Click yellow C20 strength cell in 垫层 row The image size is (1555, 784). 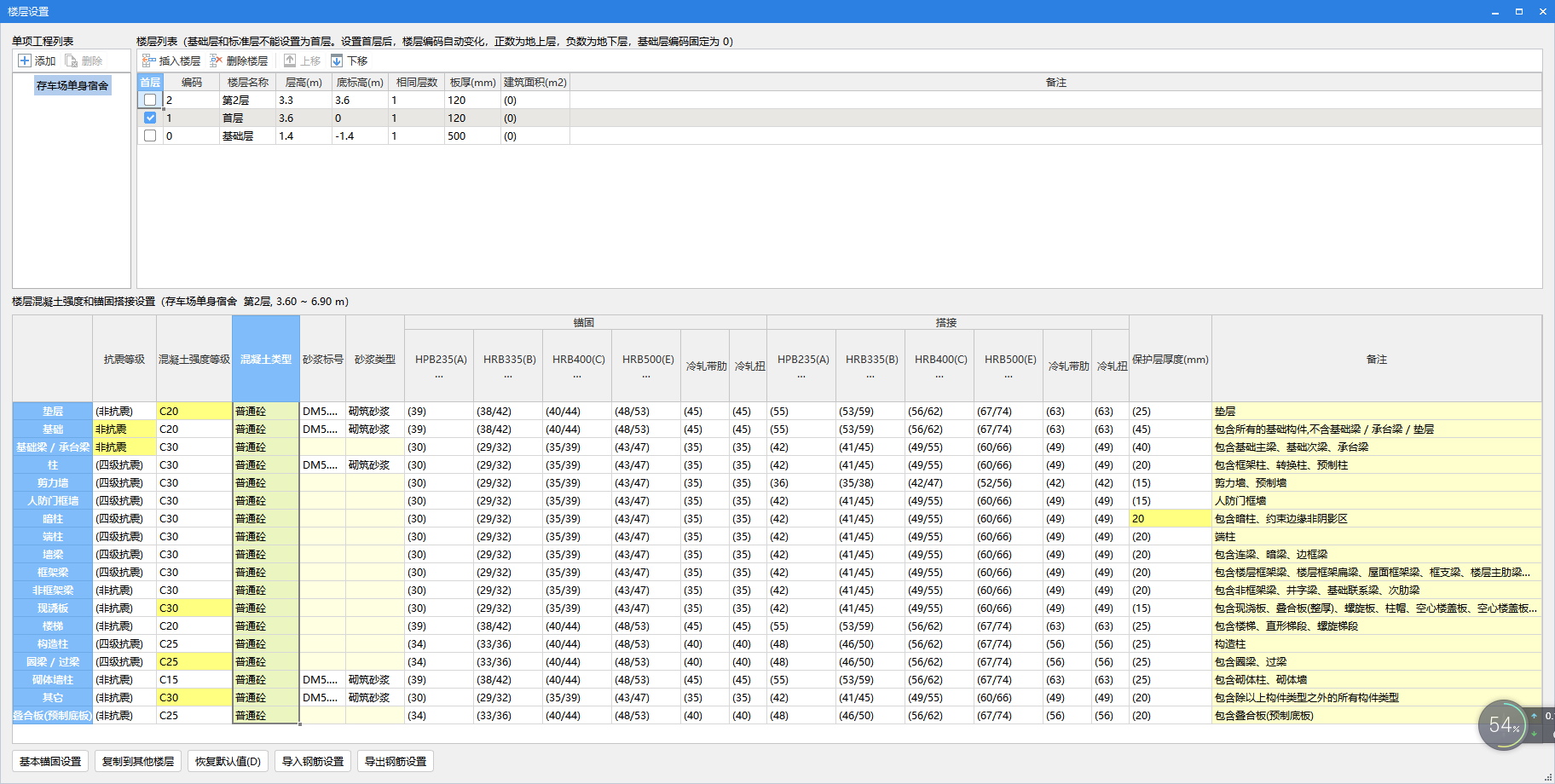tap(194, 411)
